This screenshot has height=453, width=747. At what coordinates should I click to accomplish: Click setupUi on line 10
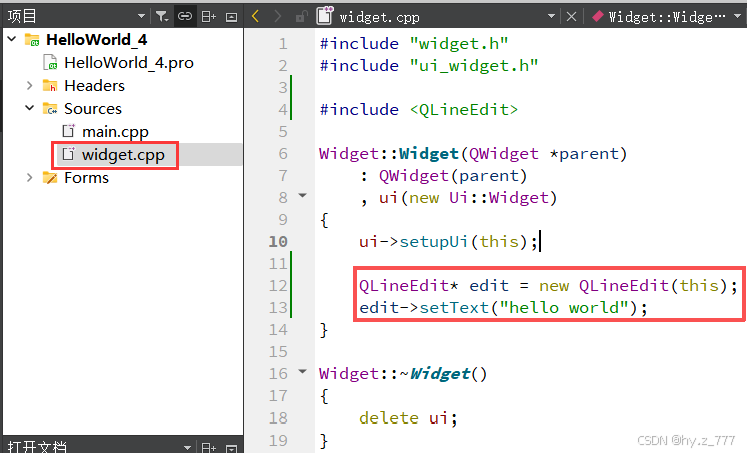pyautogui.click(x=434, y=242)
